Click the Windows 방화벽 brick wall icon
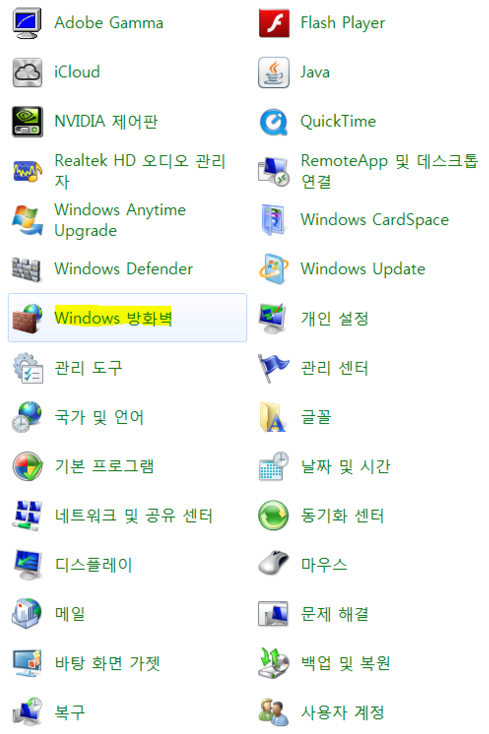 27,318
